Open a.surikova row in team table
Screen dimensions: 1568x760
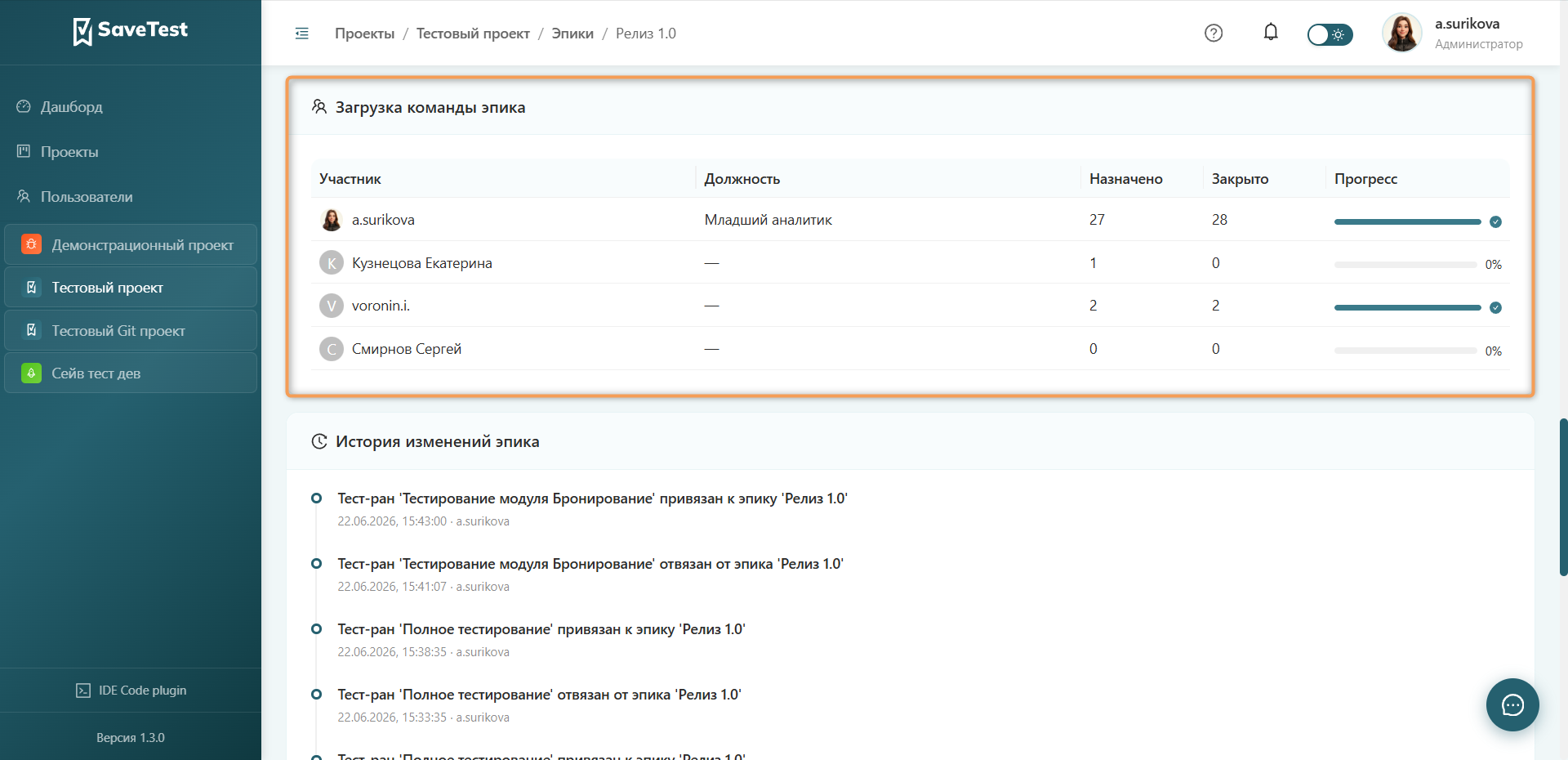coord(910,220)
